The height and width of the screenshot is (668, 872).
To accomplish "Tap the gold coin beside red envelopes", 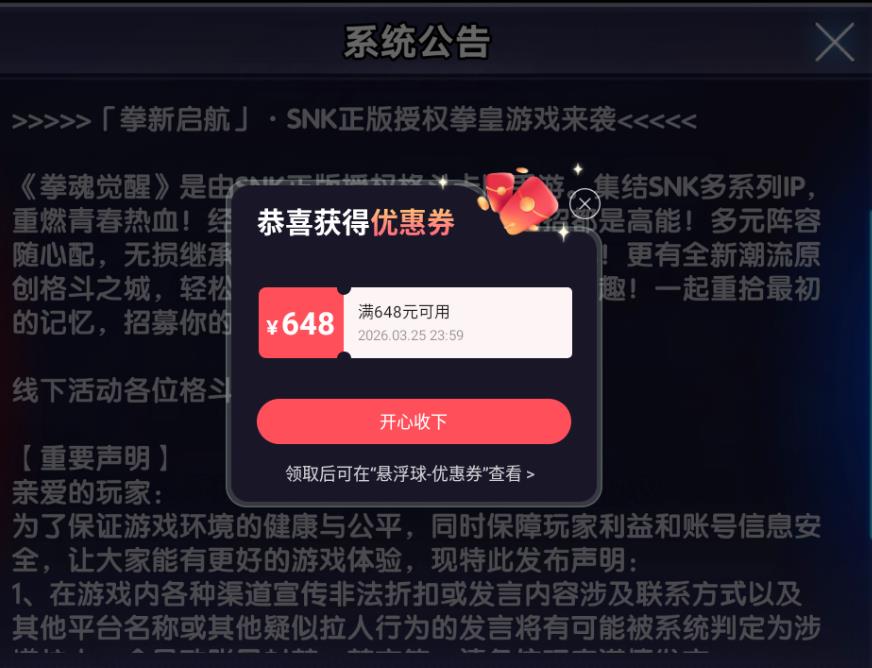I will (x=482, y=202).
